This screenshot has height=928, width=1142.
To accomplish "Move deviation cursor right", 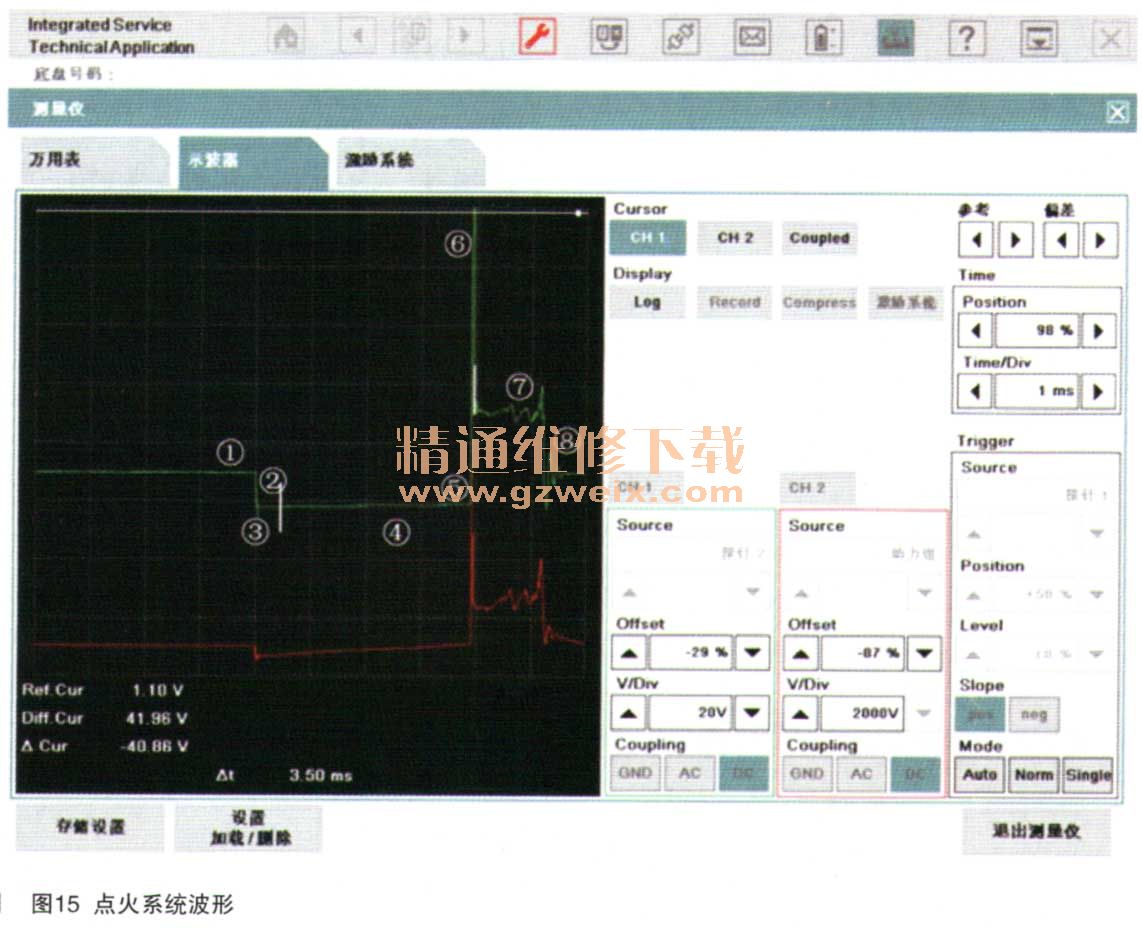I will point(1100,240).
